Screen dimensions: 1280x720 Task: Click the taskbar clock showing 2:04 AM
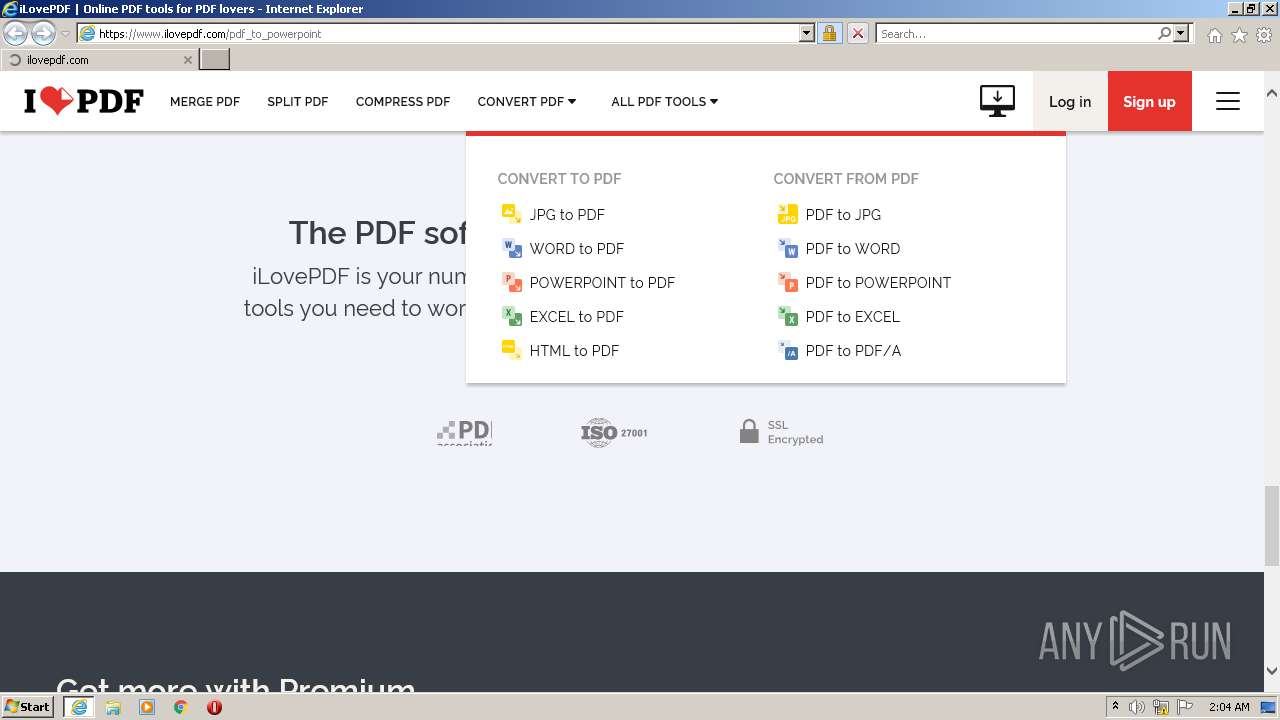[x=1229, y=707]
